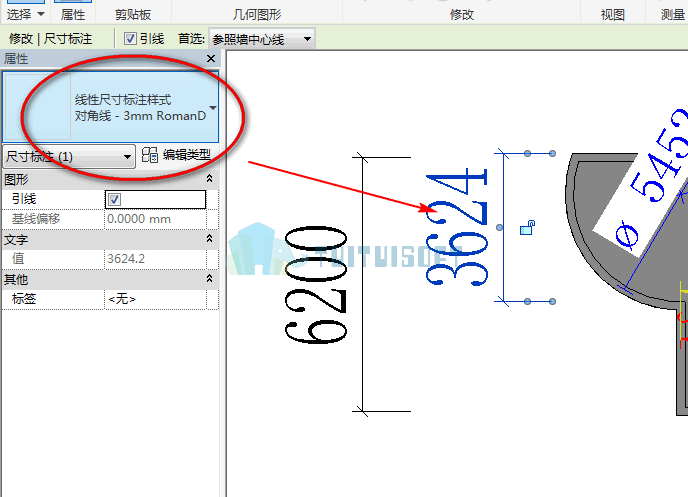Click the dimension lock padlock icon
688x497 pixels.
click(527, 228)
